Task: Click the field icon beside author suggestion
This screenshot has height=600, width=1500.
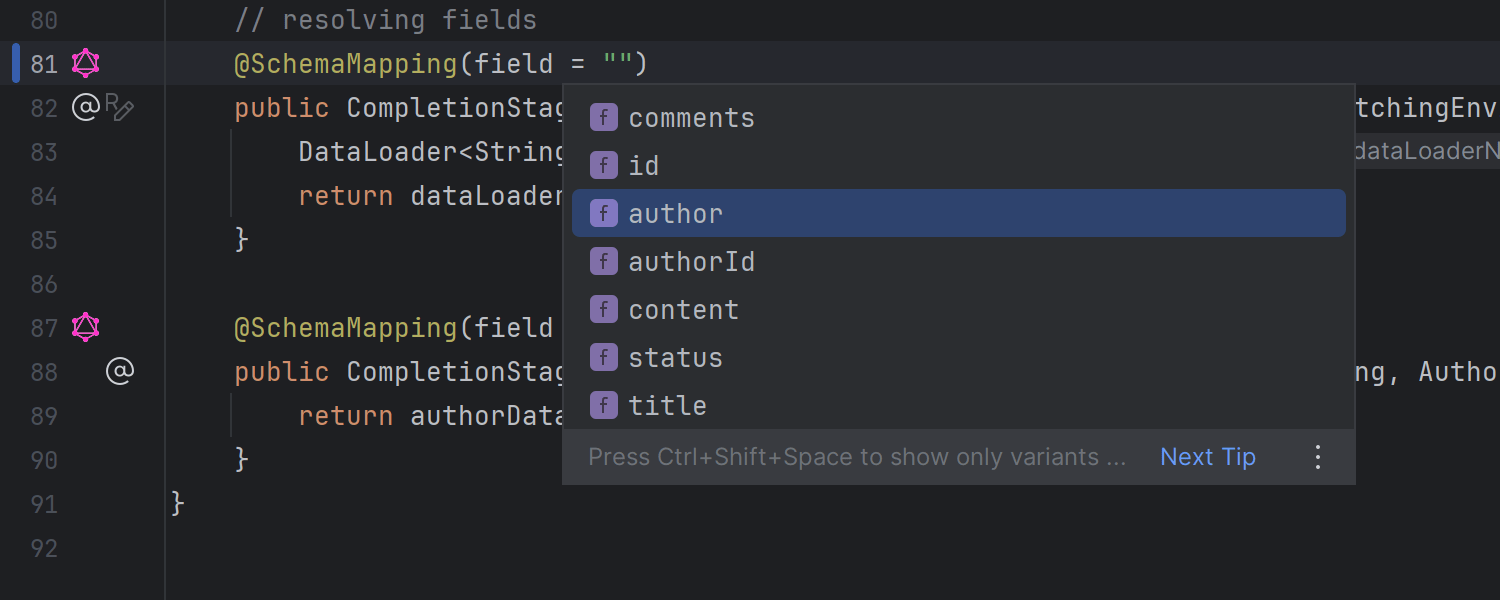Action: (x=603, y=213)
